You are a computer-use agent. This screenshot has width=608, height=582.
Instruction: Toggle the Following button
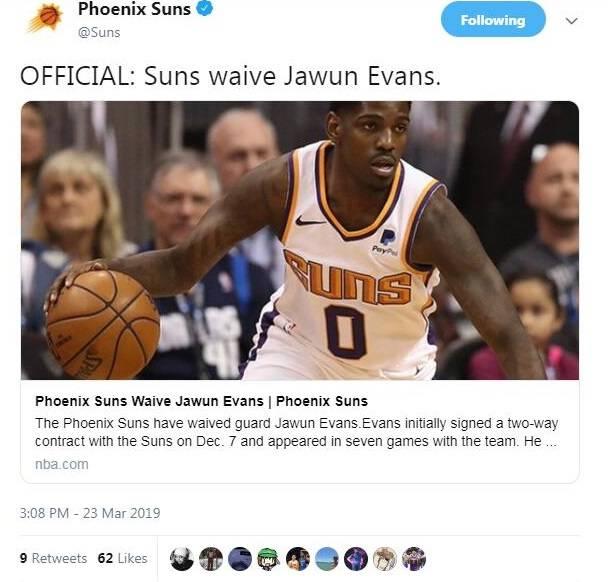[x=493, y=19]
